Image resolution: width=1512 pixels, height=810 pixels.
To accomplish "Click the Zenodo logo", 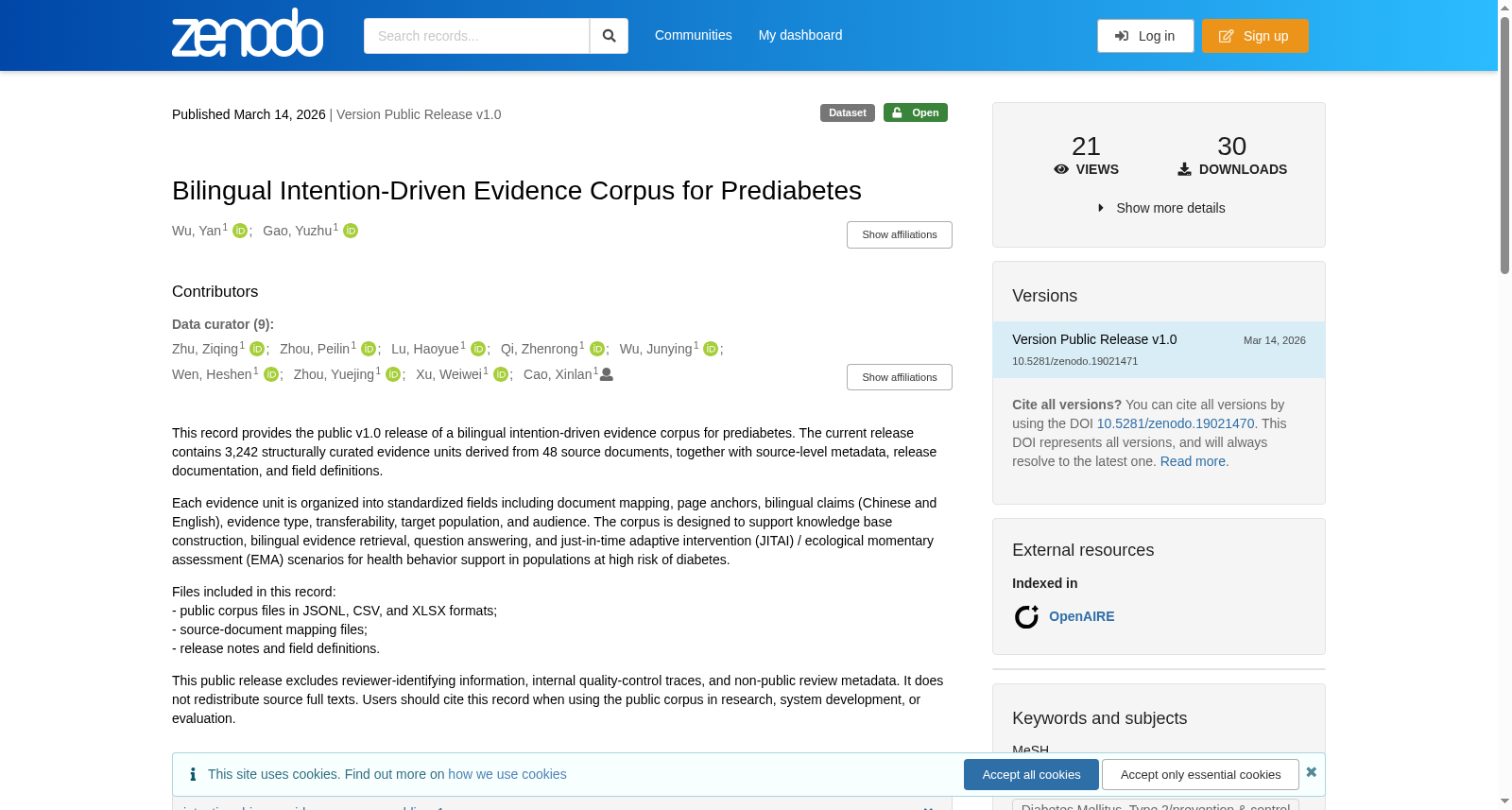I will point(248,33).
